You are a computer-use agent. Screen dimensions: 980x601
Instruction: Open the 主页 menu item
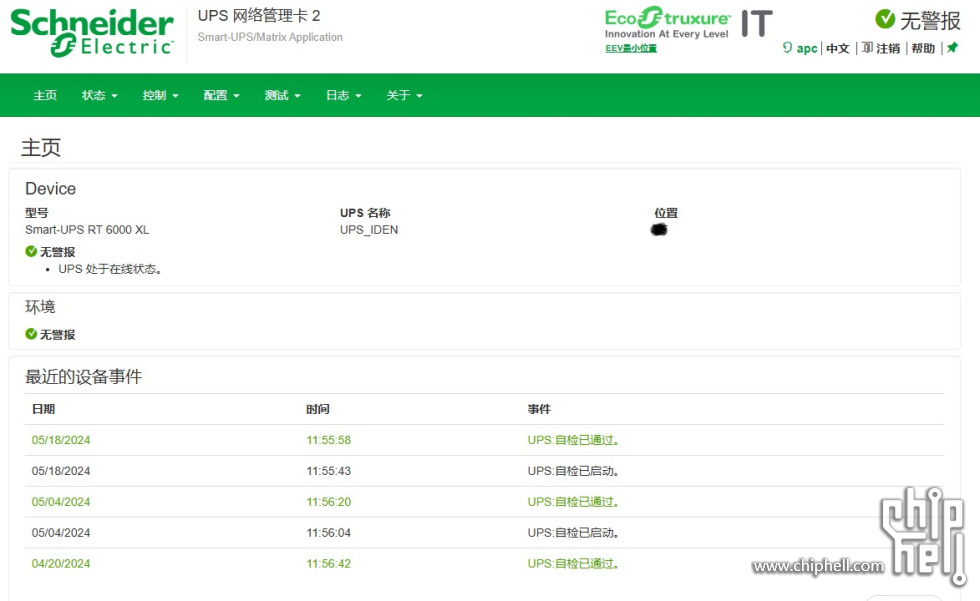[45, 95]
